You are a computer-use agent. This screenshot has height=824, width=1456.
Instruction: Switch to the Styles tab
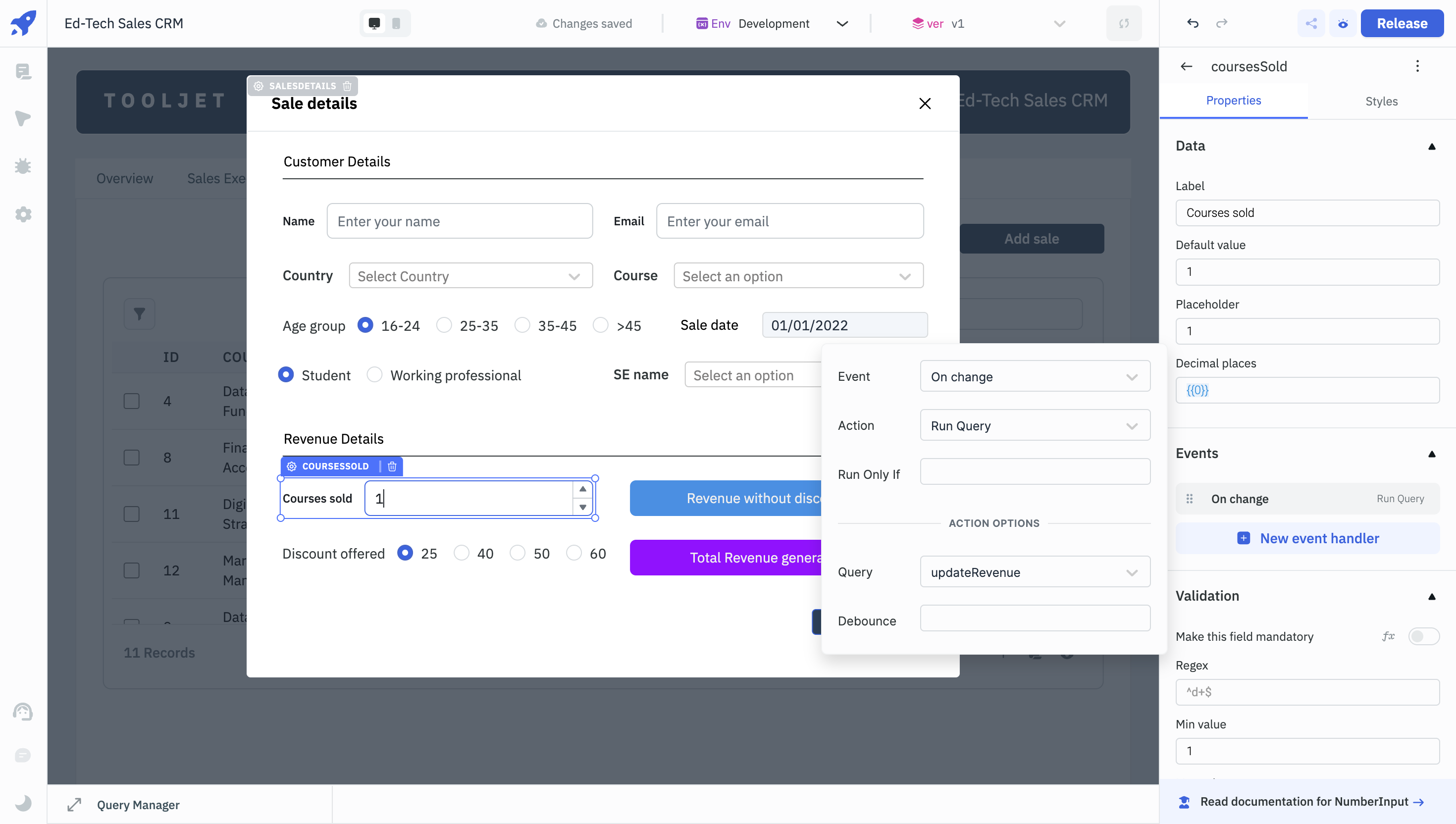click(1381, 101)
